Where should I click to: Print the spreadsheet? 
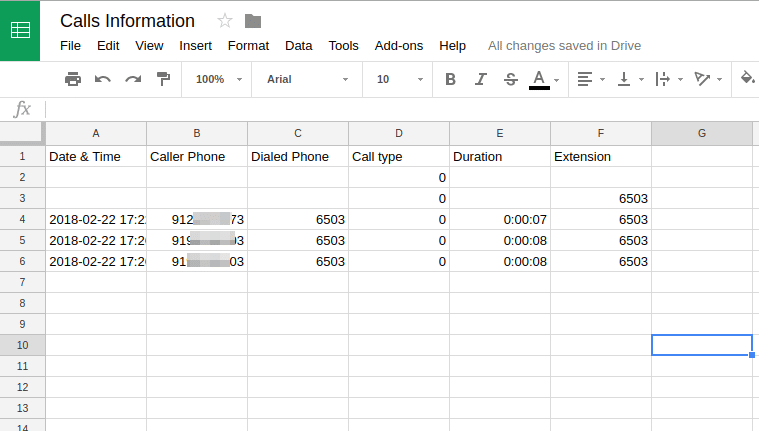(73, 79)
